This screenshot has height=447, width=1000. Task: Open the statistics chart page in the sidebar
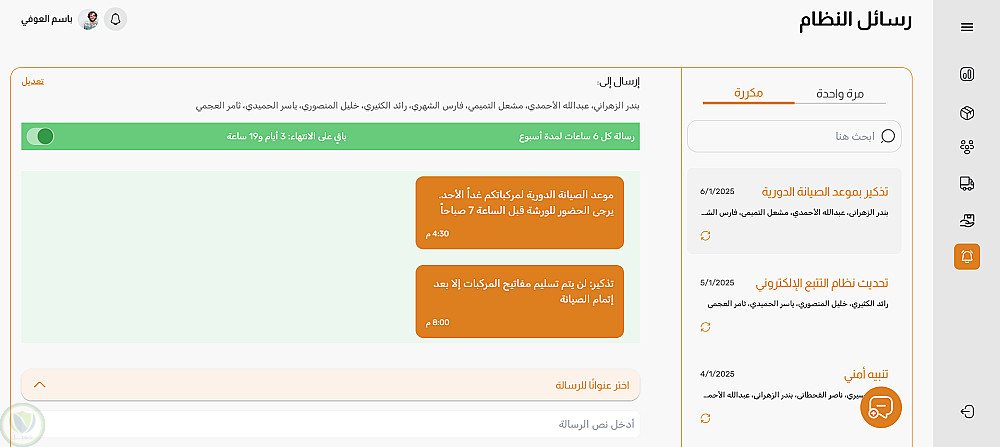pyautogui.click(x=967, y=74)
